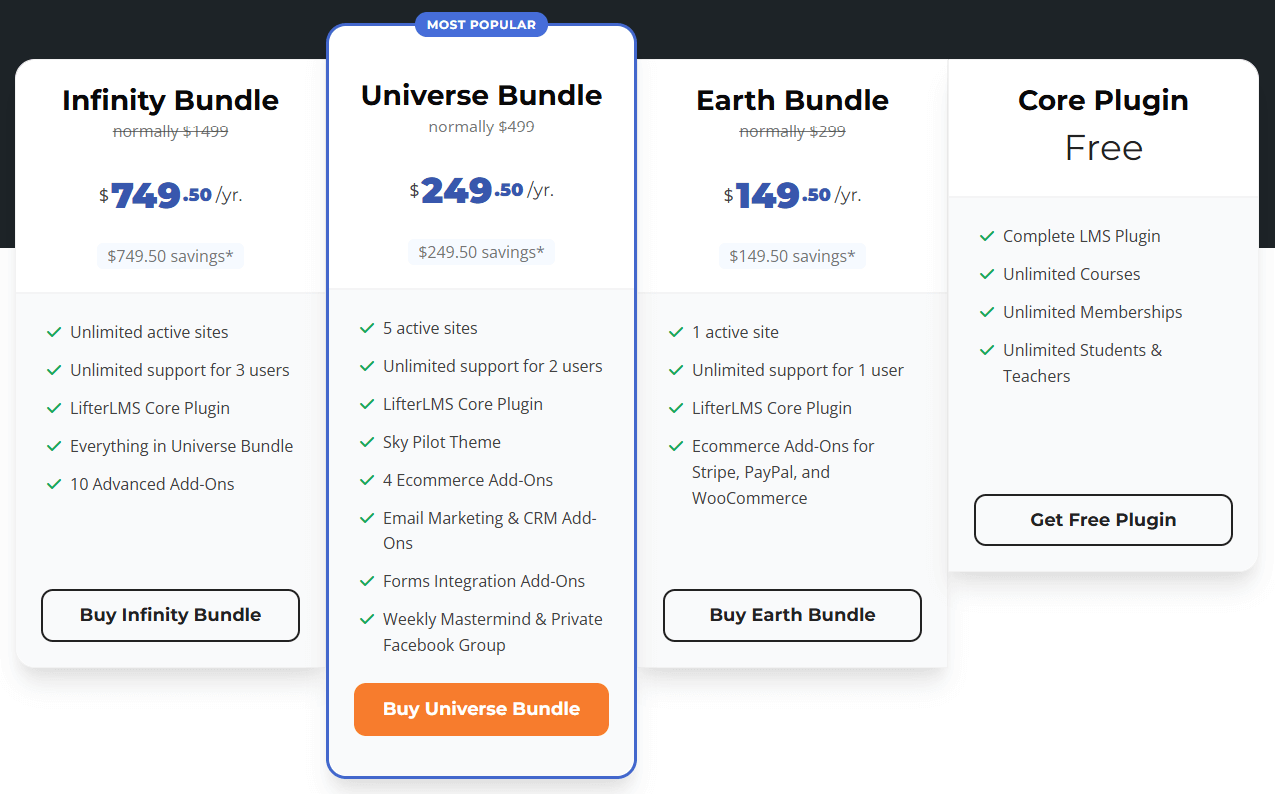Screen dimensions: 1275x794
Task: Click the checkmark next to 4 Ecommerce Add-Ons
Action: pos(367,480)
